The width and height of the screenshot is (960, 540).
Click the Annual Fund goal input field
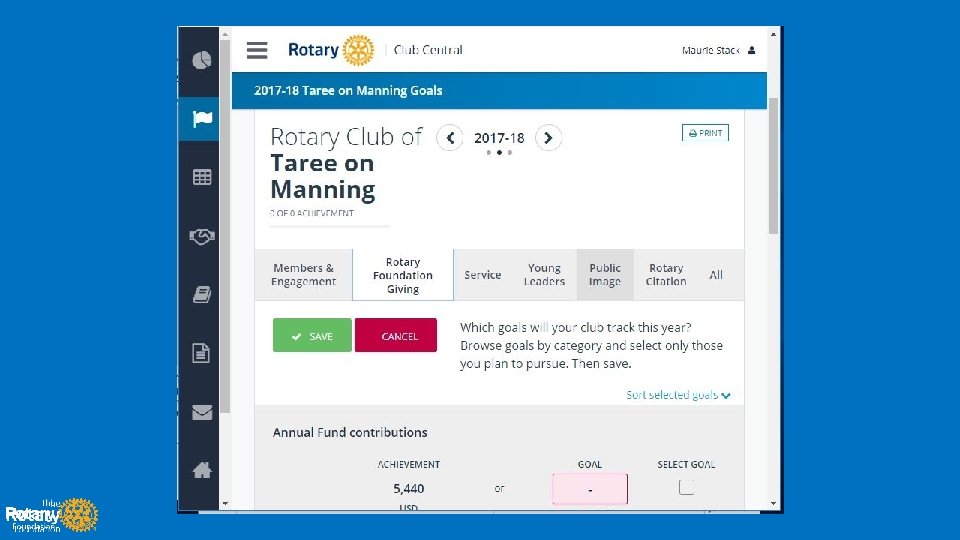[590, 489]
